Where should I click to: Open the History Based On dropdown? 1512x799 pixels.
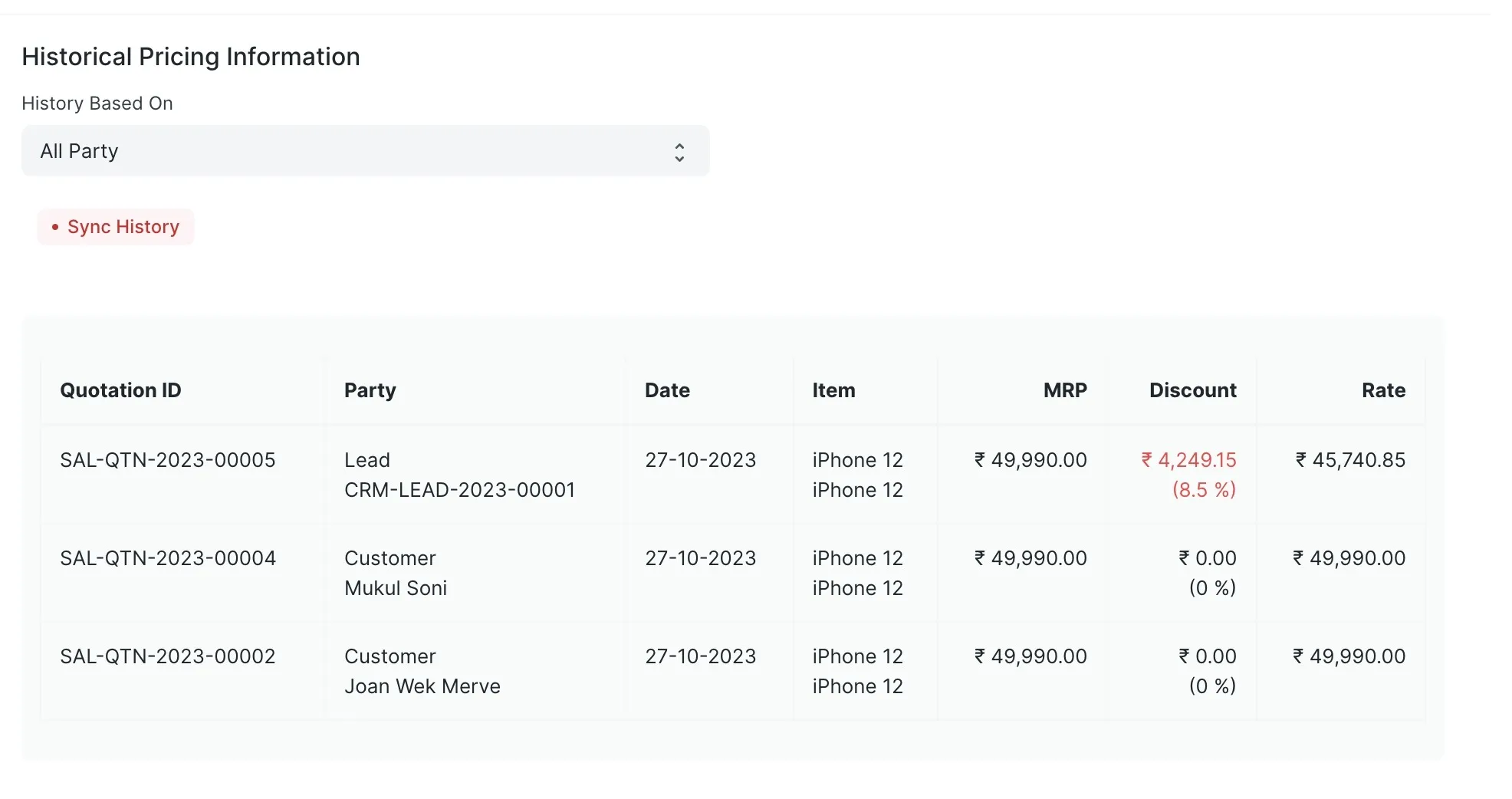(365, 151)
